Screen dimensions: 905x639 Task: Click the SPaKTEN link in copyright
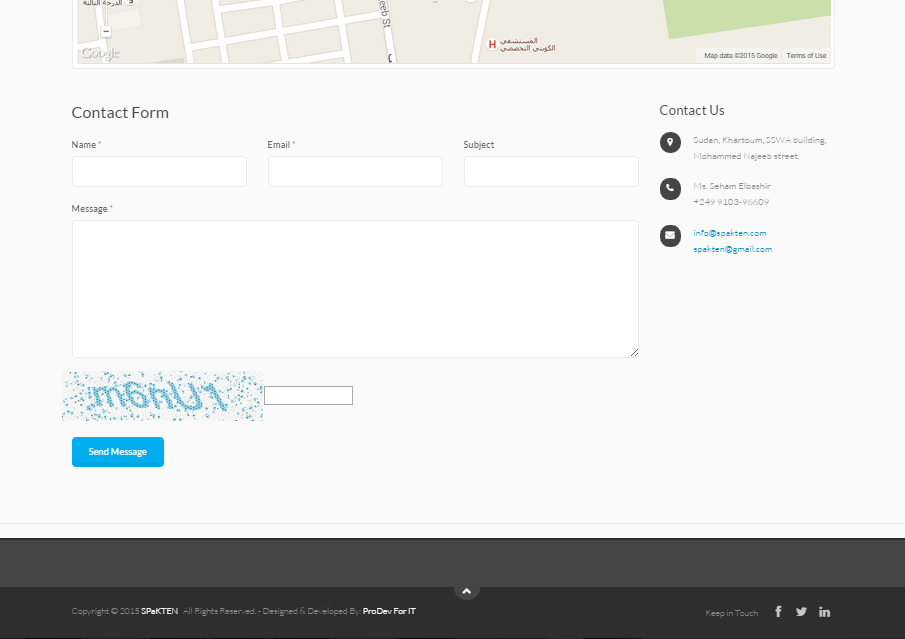(159, 611)
